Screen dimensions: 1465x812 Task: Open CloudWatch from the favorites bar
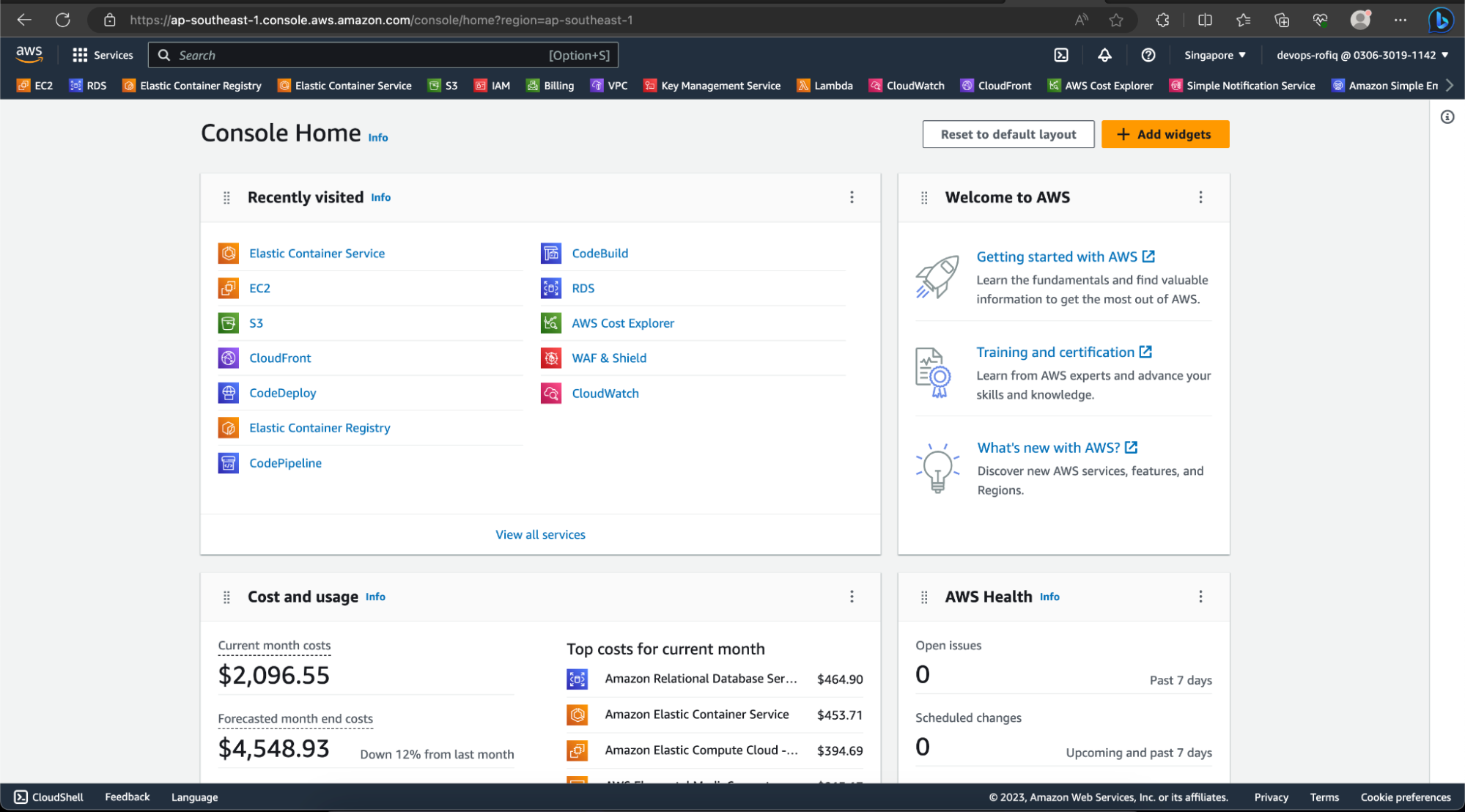pyautogui.click(x=907, y=86)
